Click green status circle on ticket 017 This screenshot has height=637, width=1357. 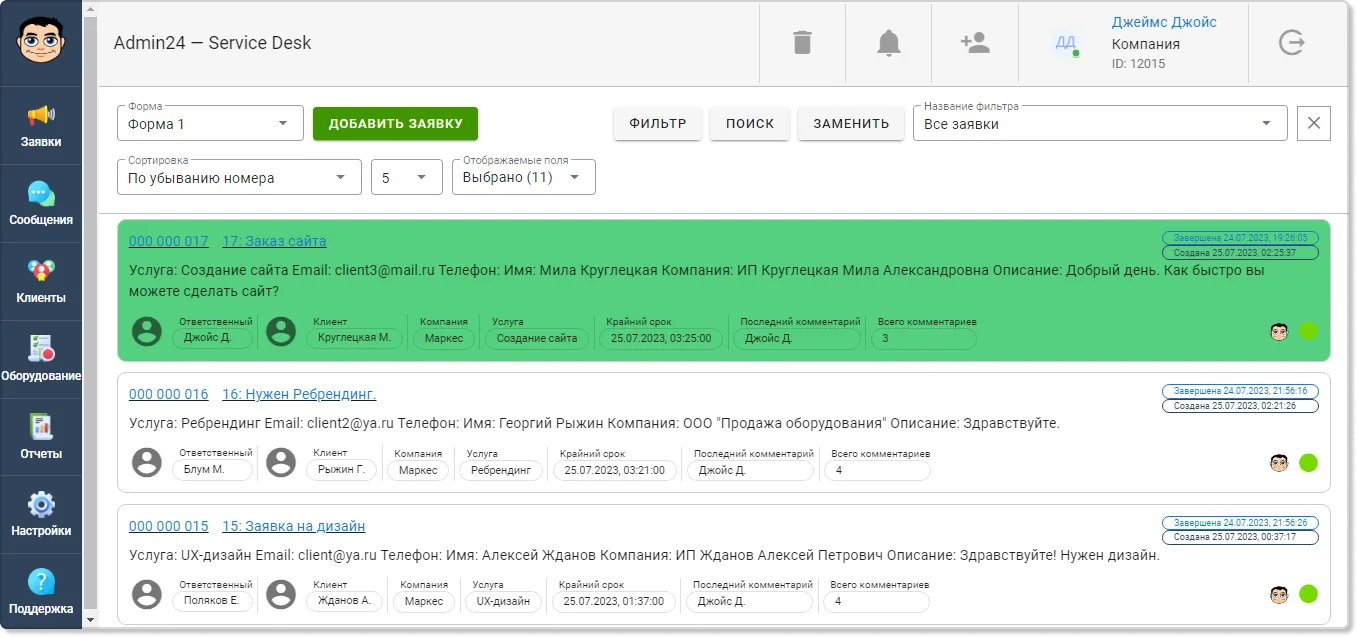(1308, 331)
